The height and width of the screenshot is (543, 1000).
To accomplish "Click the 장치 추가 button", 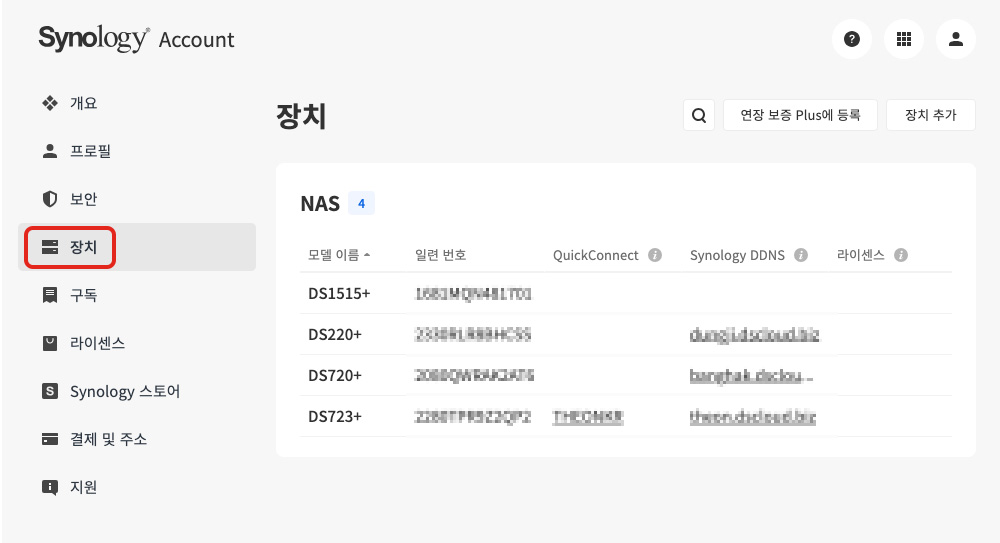I will click(931, 115).
